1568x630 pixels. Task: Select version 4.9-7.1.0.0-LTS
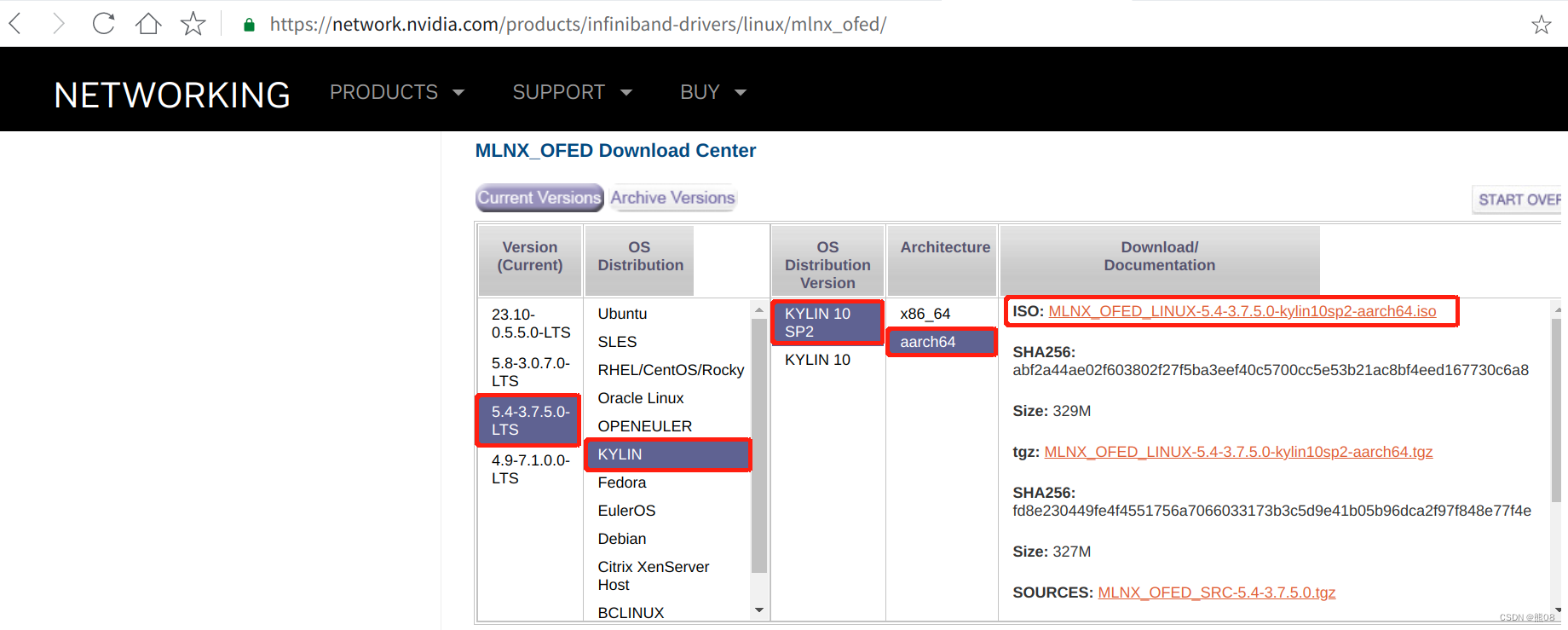pos(530,469)
